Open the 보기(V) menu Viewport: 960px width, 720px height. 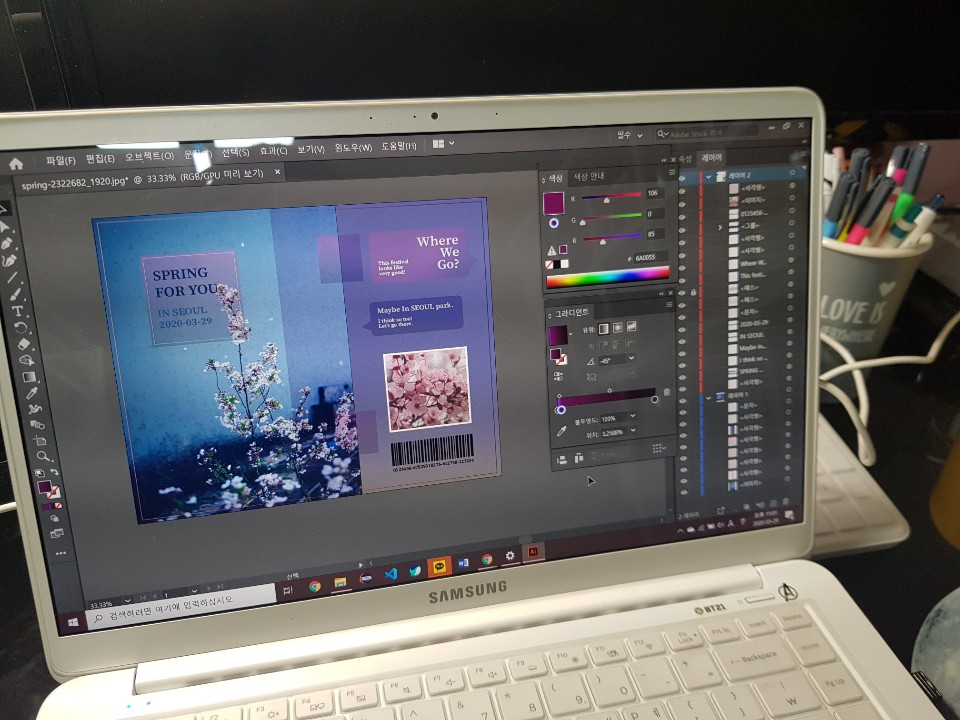pyautogui.click(x=311, y=149)
